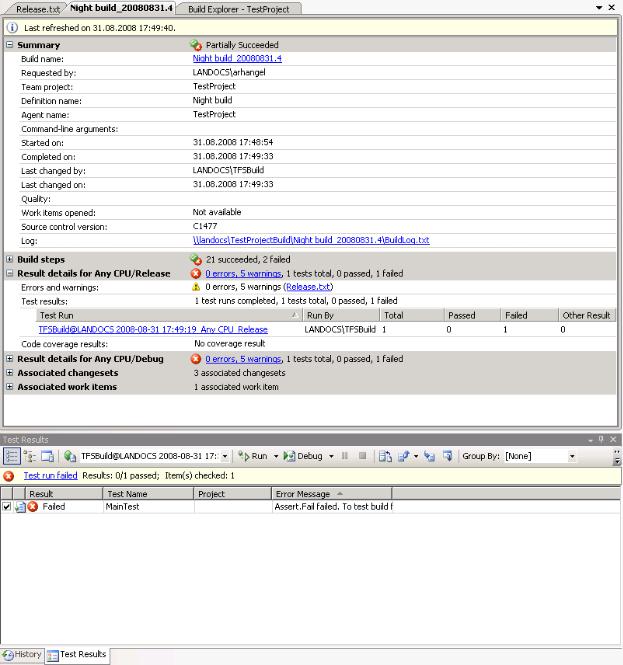This screenshot has width=623, height=665.
Task: Click Partially Succeeded status icon in Summary
Action: point(196,45)
